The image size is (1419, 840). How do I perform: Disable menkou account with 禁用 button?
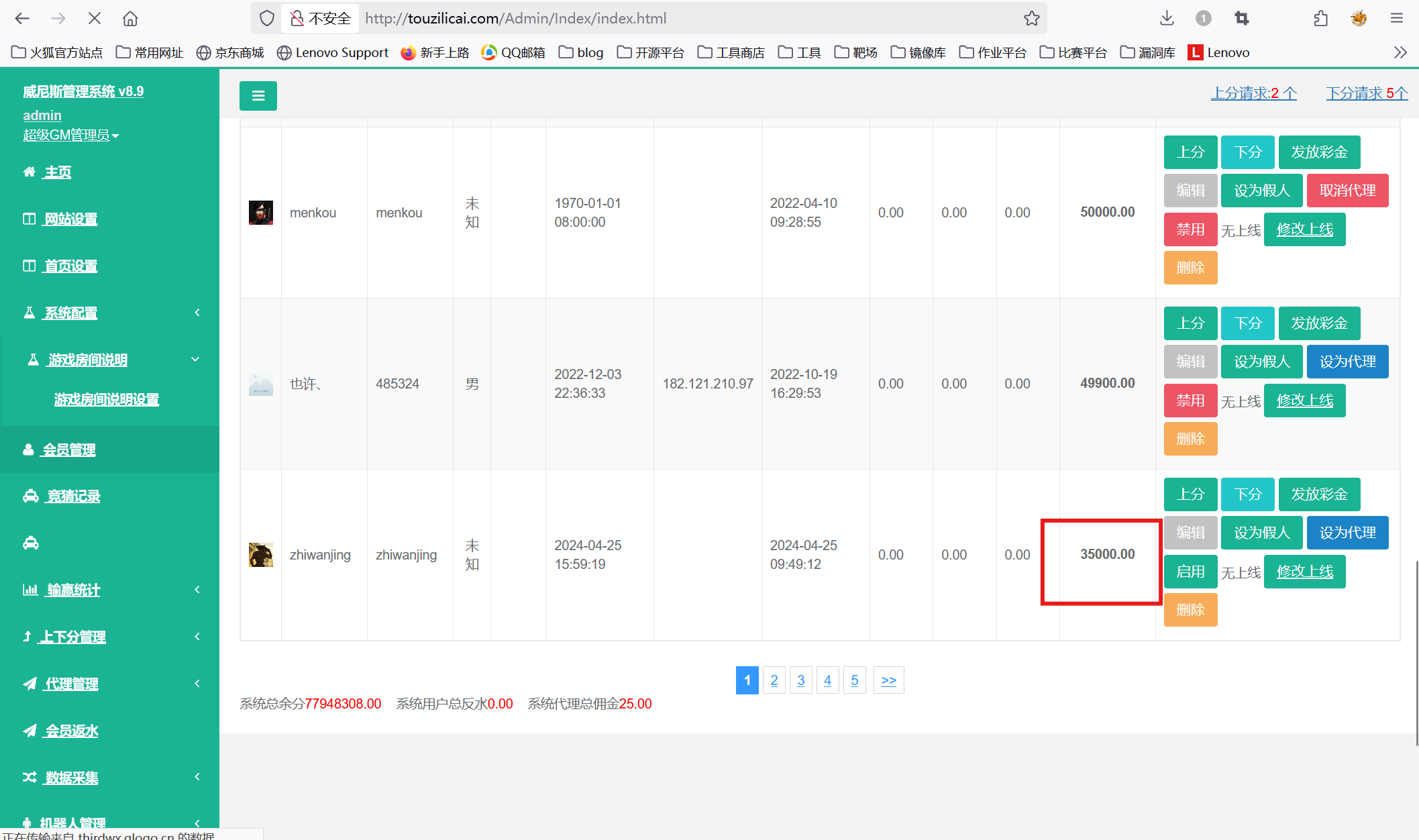click(1190, 229)
